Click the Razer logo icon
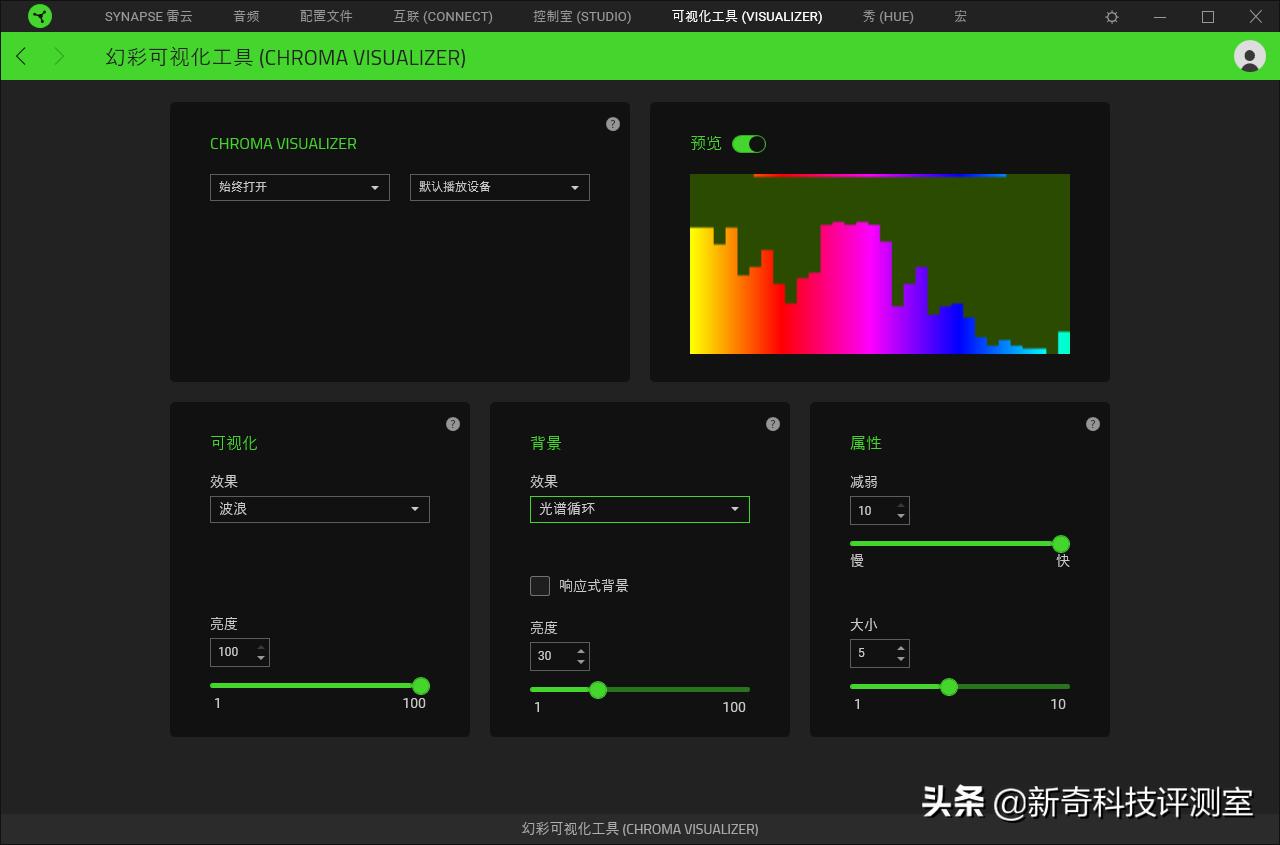Image resolution: width=1280 pixels, height=845 pixels. tap(40, 16)
